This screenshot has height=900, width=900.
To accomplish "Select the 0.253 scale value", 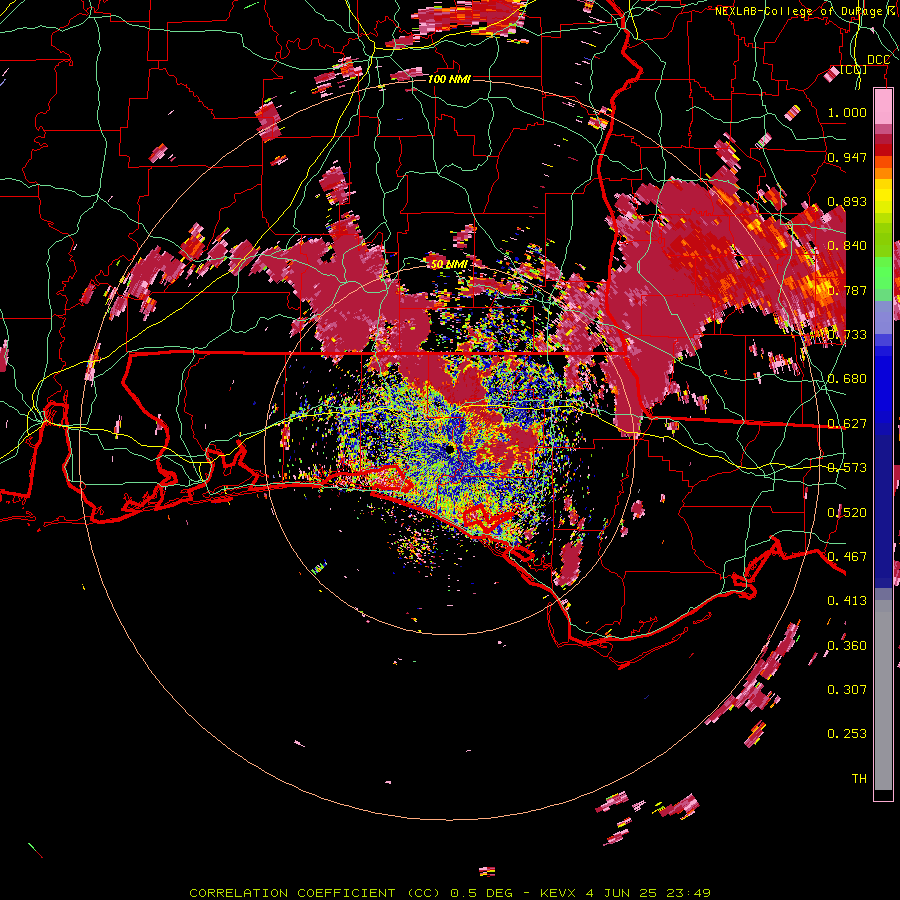I will [x=847, y=734].
